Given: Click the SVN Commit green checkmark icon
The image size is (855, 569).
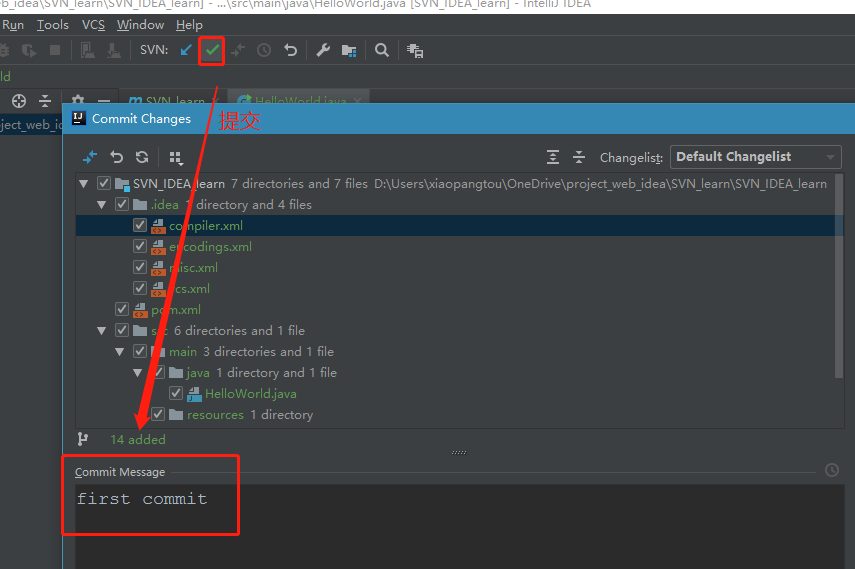Looking at the screenshot, I should pyautogui.click(x=212, y=50).
